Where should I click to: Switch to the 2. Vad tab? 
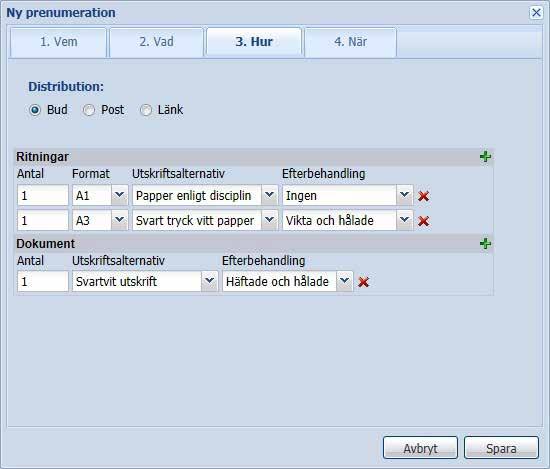(156, 42)
